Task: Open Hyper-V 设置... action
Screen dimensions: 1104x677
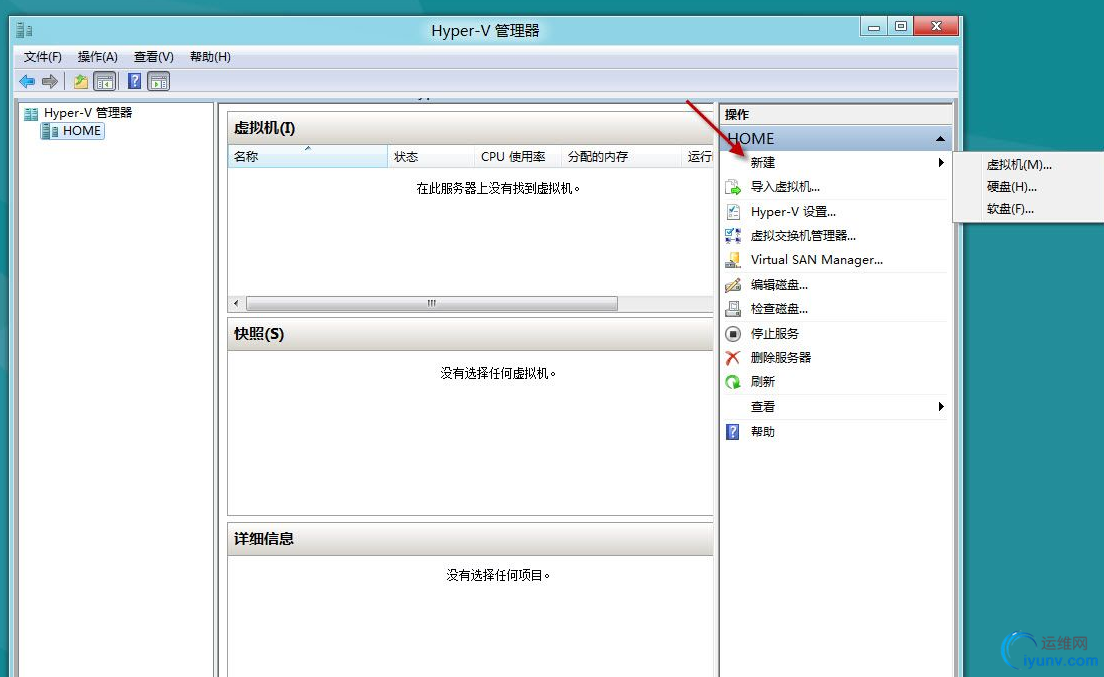Action: 794,212
